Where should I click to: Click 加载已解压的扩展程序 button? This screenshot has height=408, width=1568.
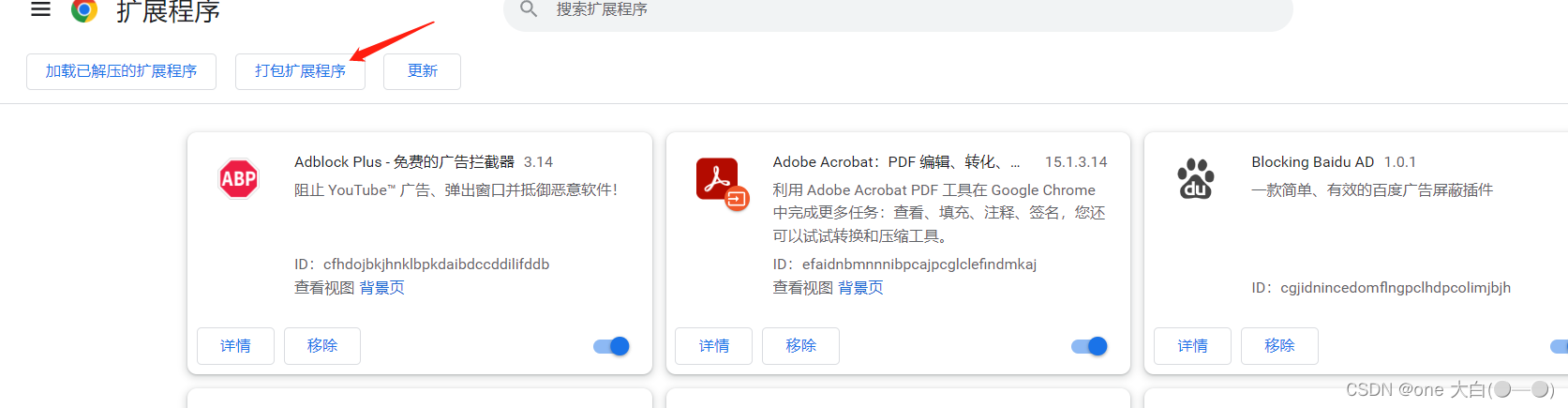tap(122, 71)
